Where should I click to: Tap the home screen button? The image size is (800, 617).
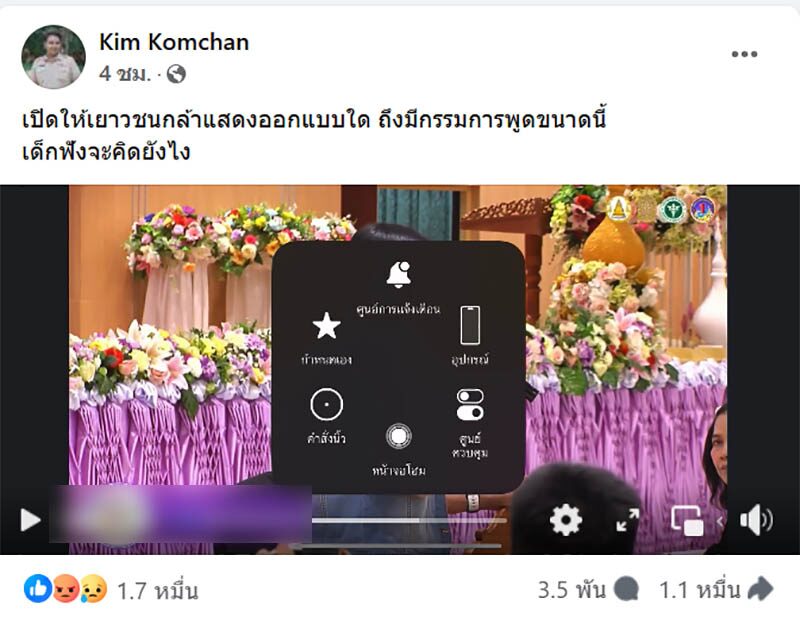(398, 436)
